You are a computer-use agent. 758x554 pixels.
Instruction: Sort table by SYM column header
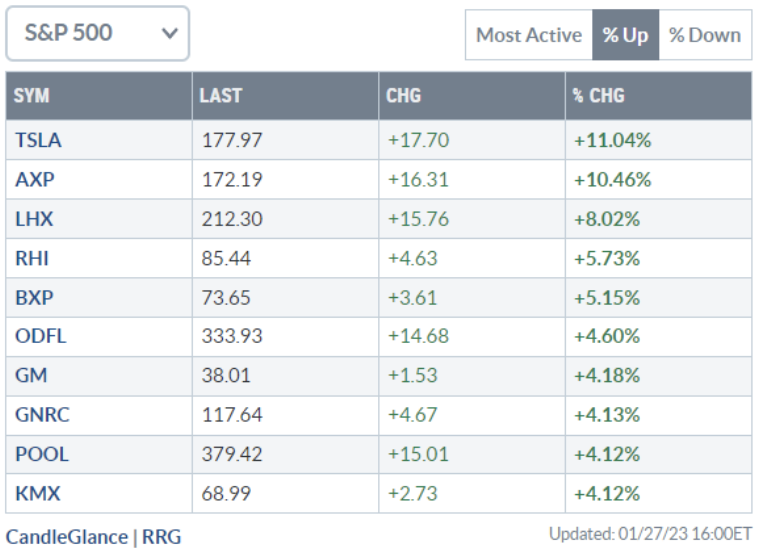[x=32, y=96]
